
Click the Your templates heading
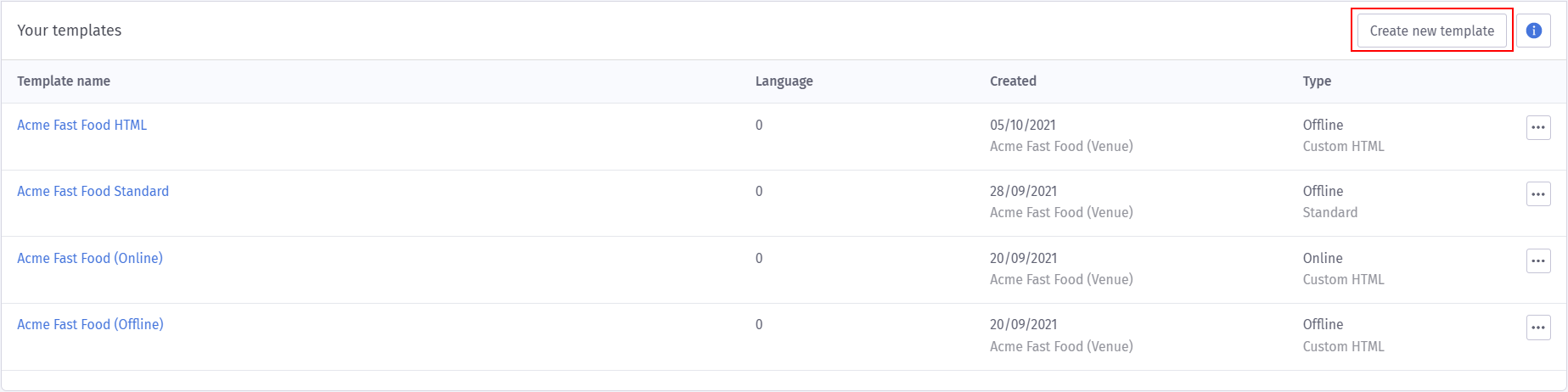[69, 31]
